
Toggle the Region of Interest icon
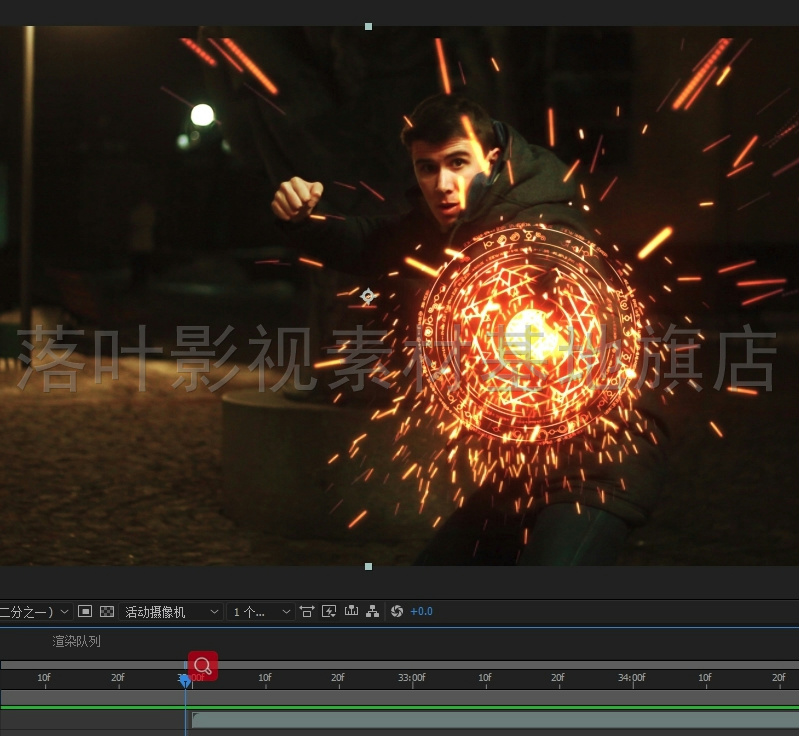[85, 611]
